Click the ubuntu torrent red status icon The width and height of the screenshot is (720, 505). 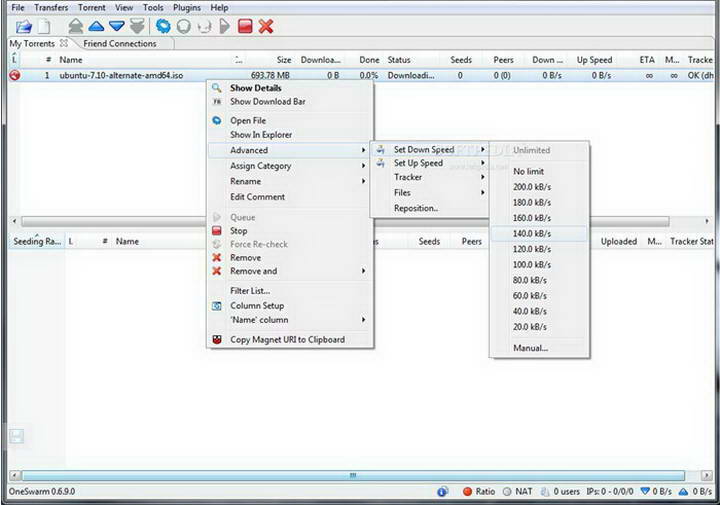[x=15, y=75]
